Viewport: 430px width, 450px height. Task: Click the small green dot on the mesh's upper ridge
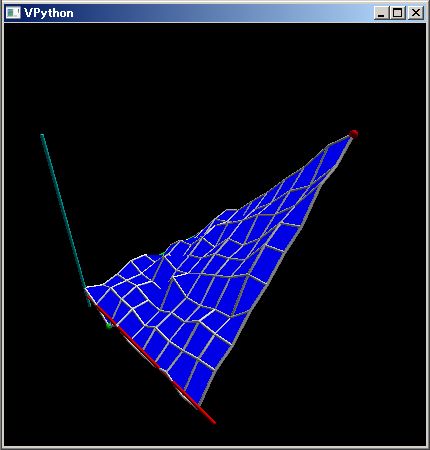162,255
